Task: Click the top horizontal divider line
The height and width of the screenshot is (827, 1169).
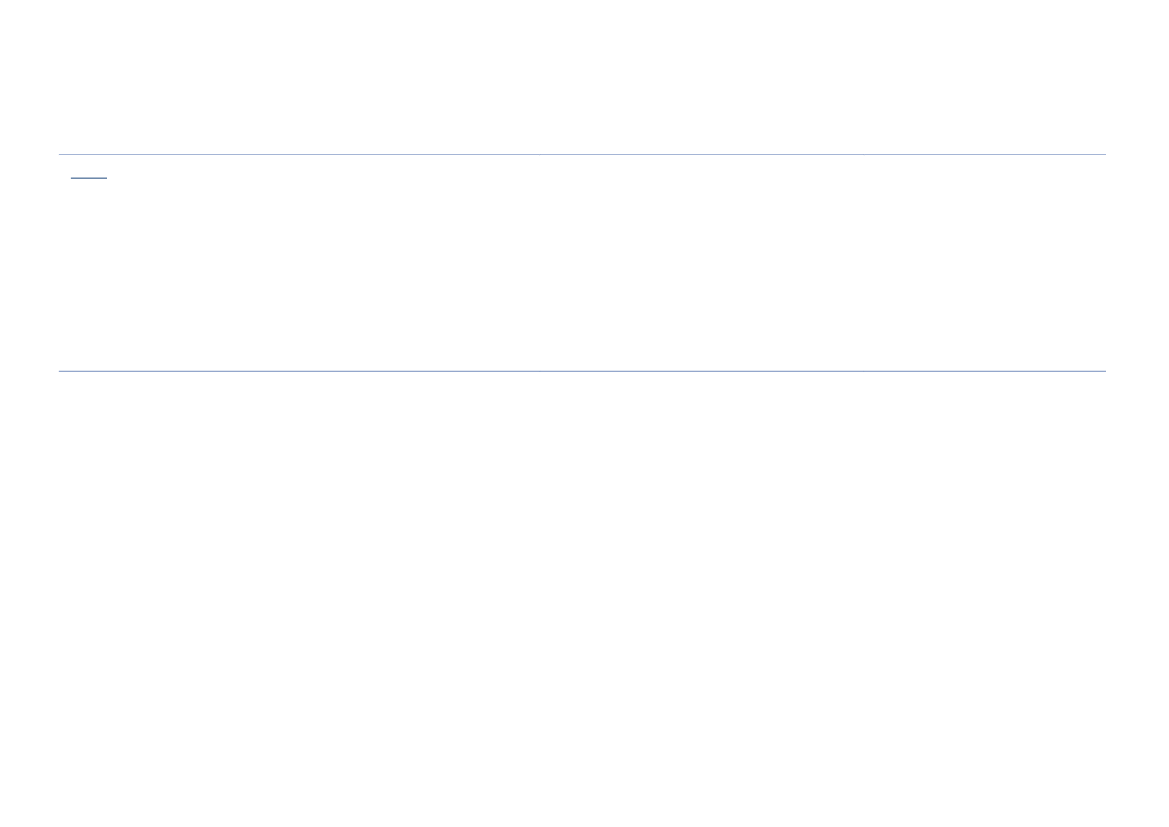Action: point(582,154)
